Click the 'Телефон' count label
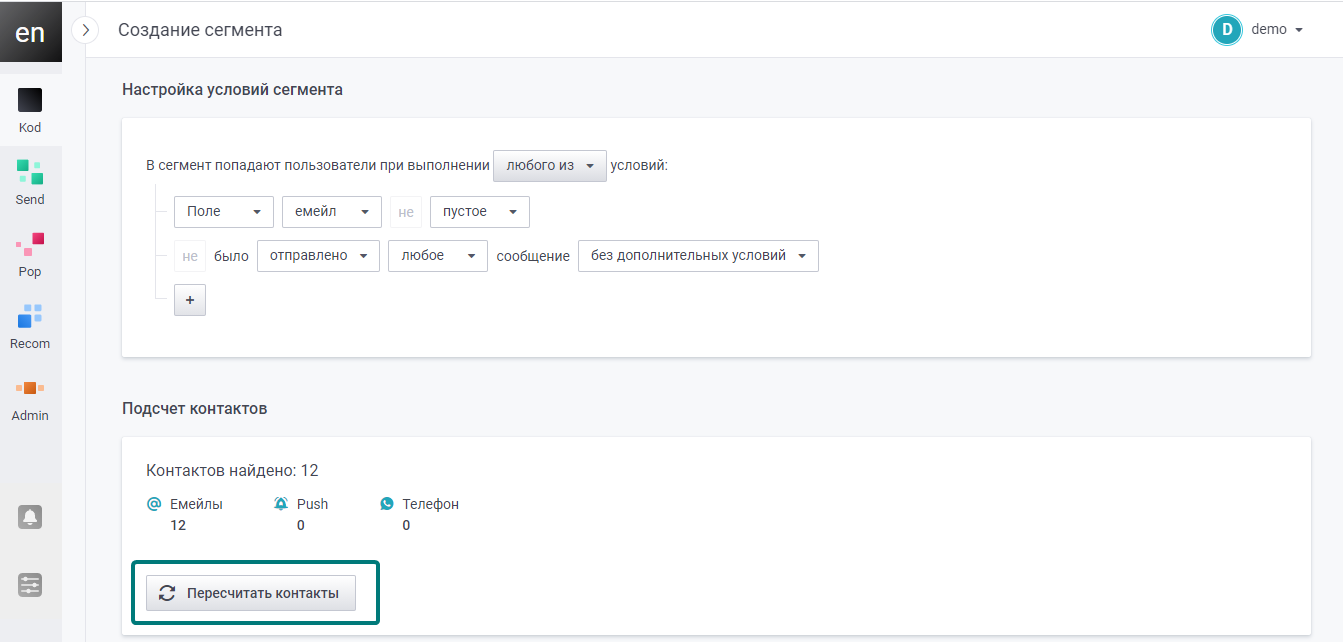The image size is (1343, 642). tap(430, 504)
